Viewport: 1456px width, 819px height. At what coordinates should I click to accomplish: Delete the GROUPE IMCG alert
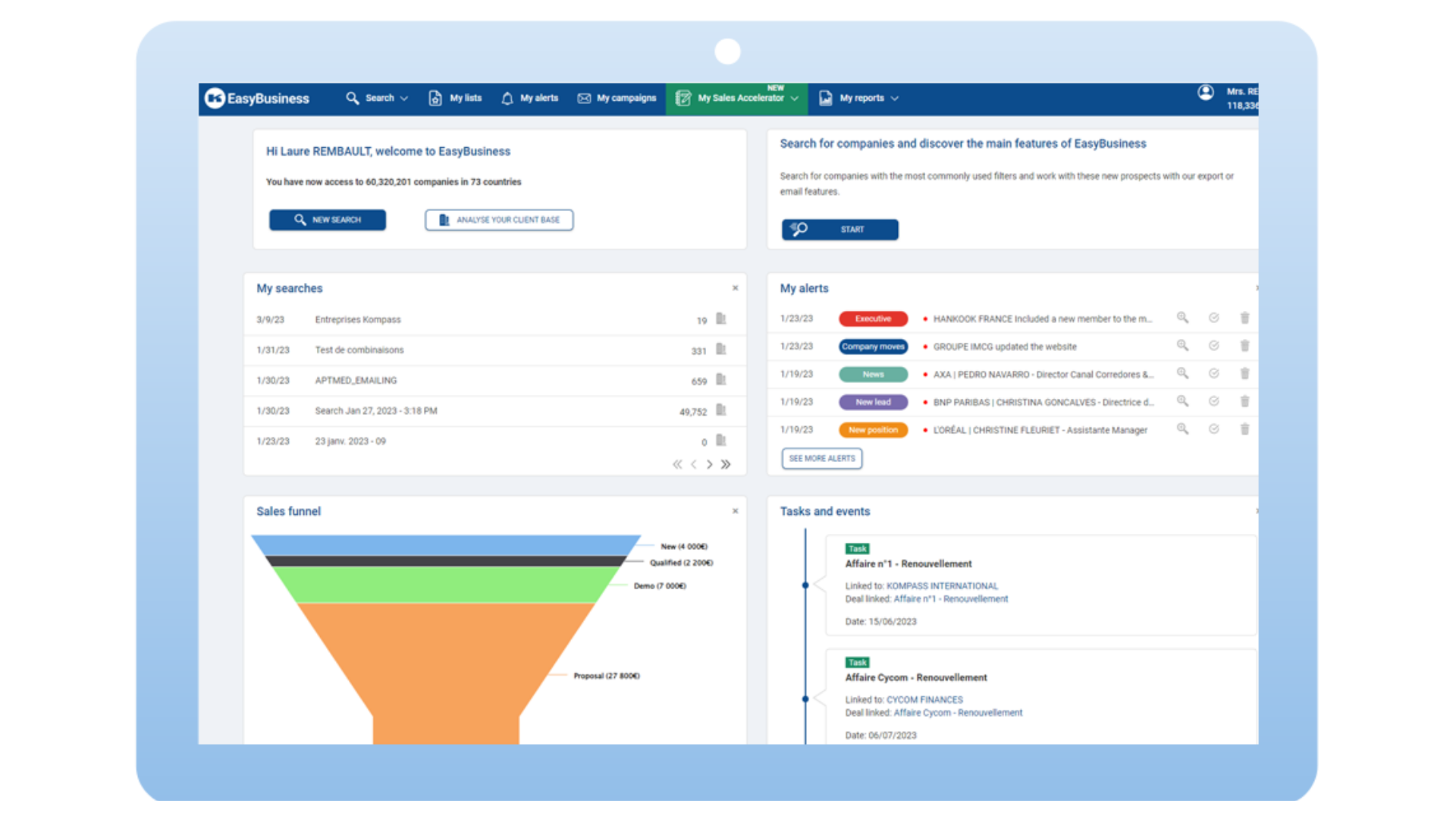[1244, 346]
